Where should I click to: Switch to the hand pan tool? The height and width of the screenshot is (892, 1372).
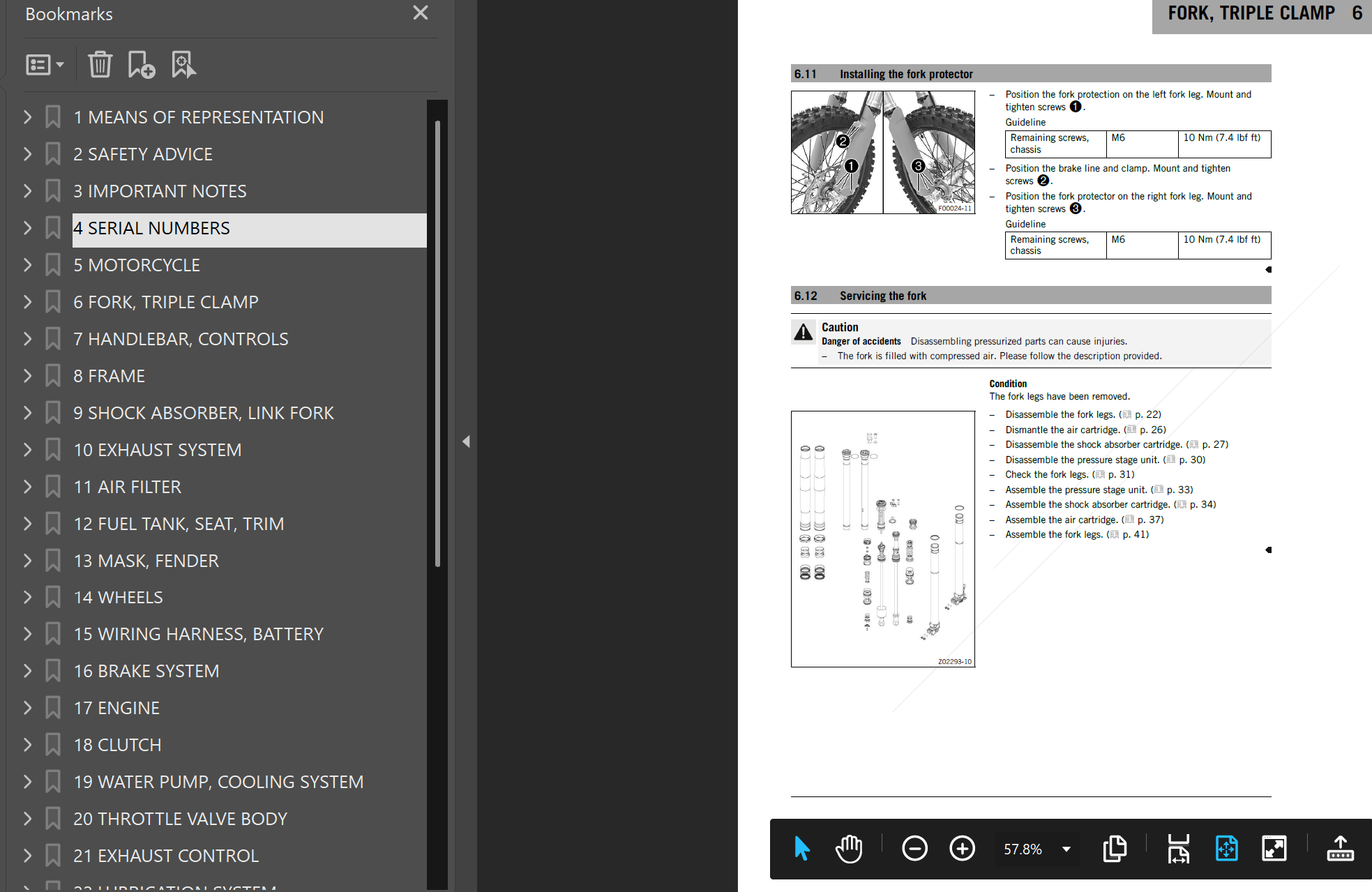point(849,849)
